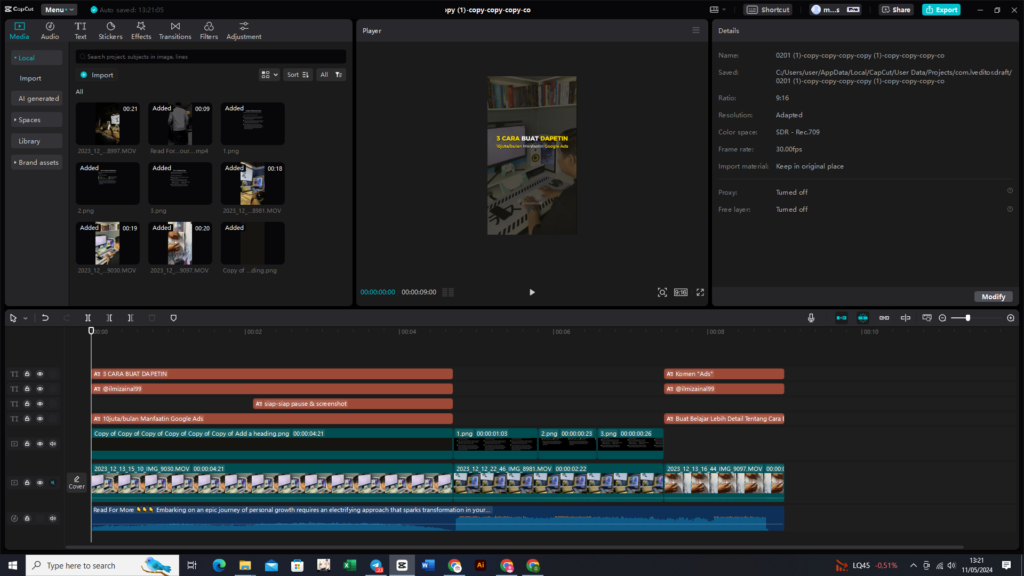The height and width of the screenshot is (576, 1024).
Task: Click the Export button
Action: [941, 9]
